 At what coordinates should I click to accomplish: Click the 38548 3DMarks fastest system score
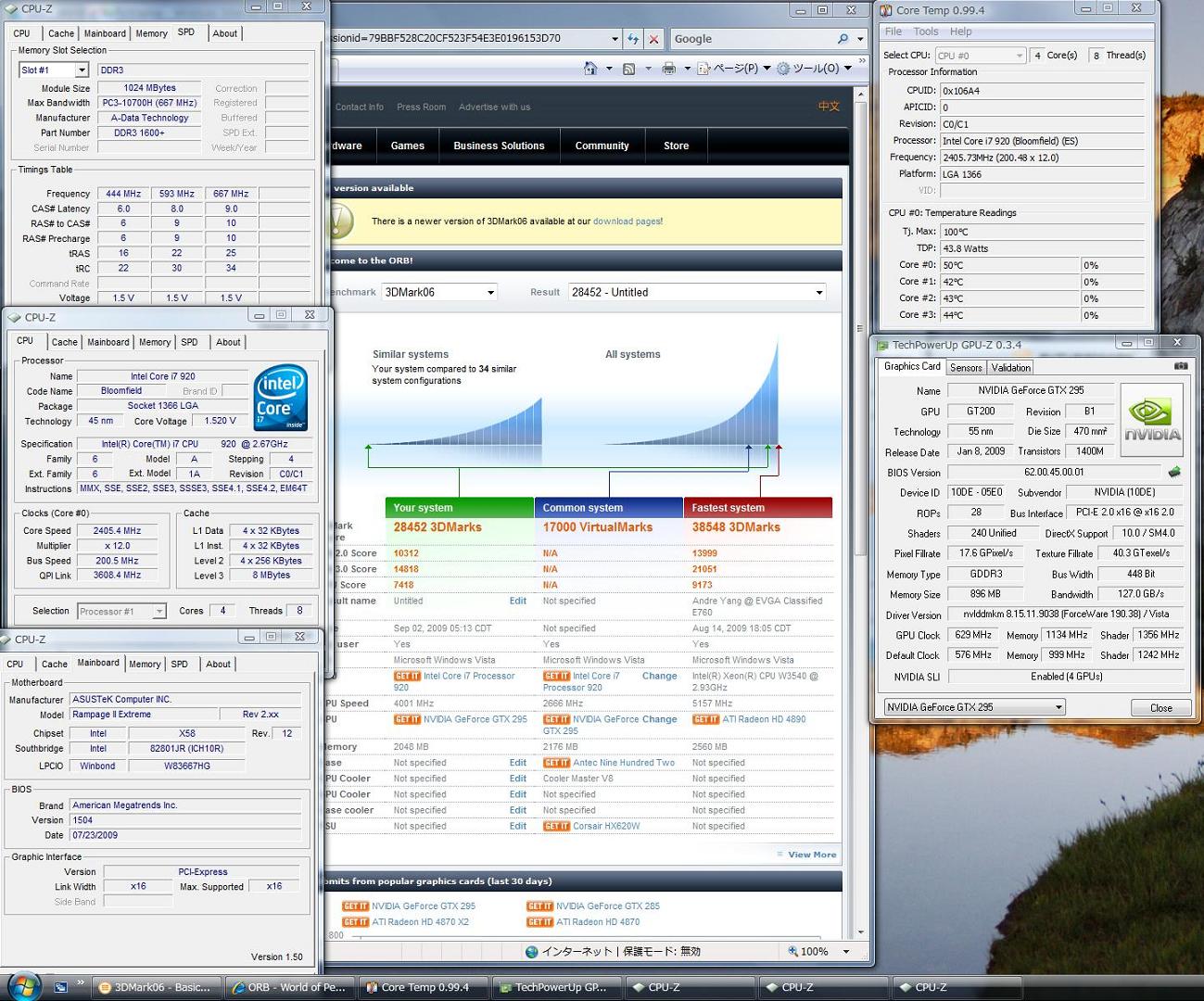736,527
